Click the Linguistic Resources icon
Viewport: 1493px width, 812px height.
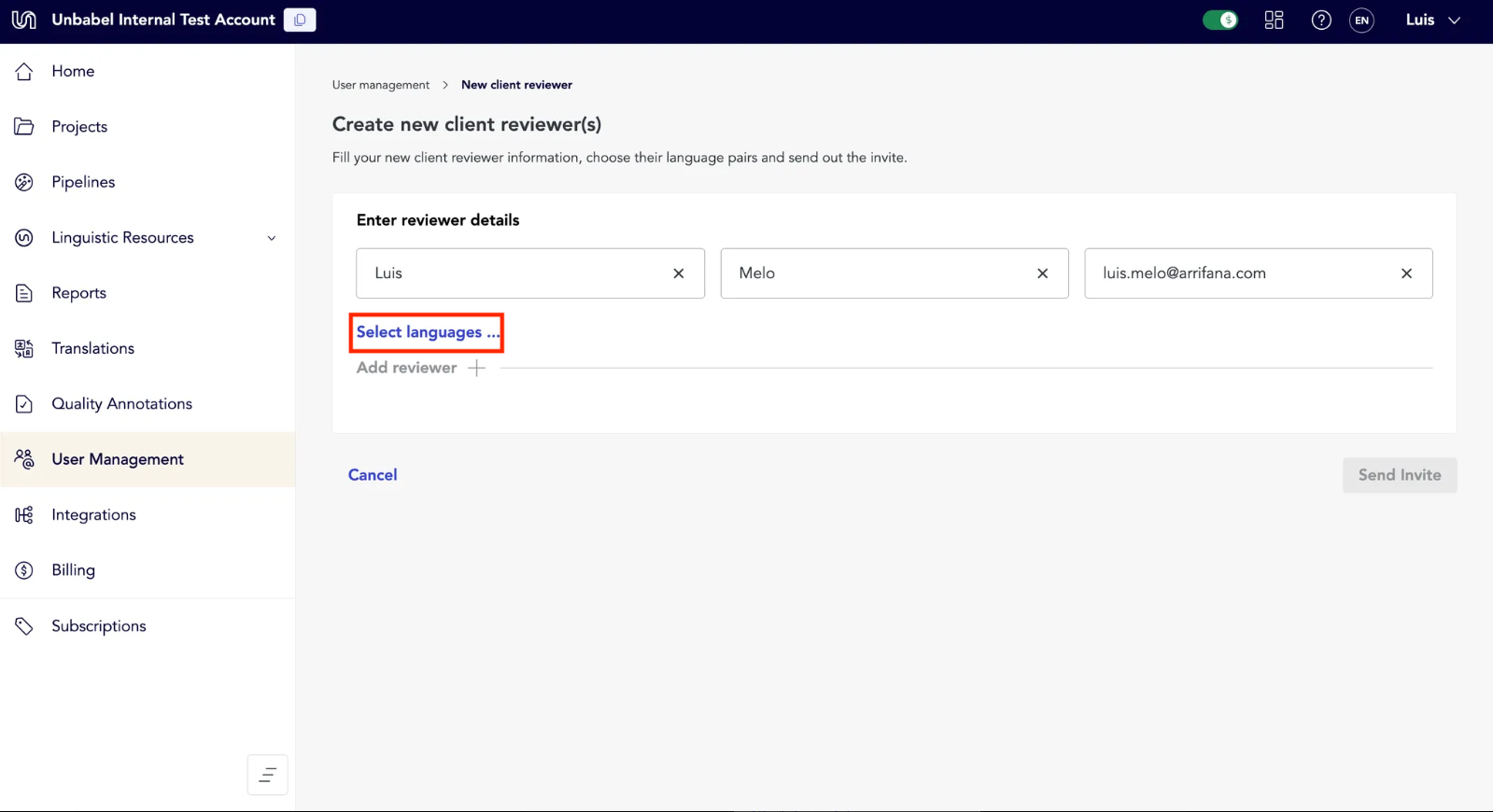[24, 237]
